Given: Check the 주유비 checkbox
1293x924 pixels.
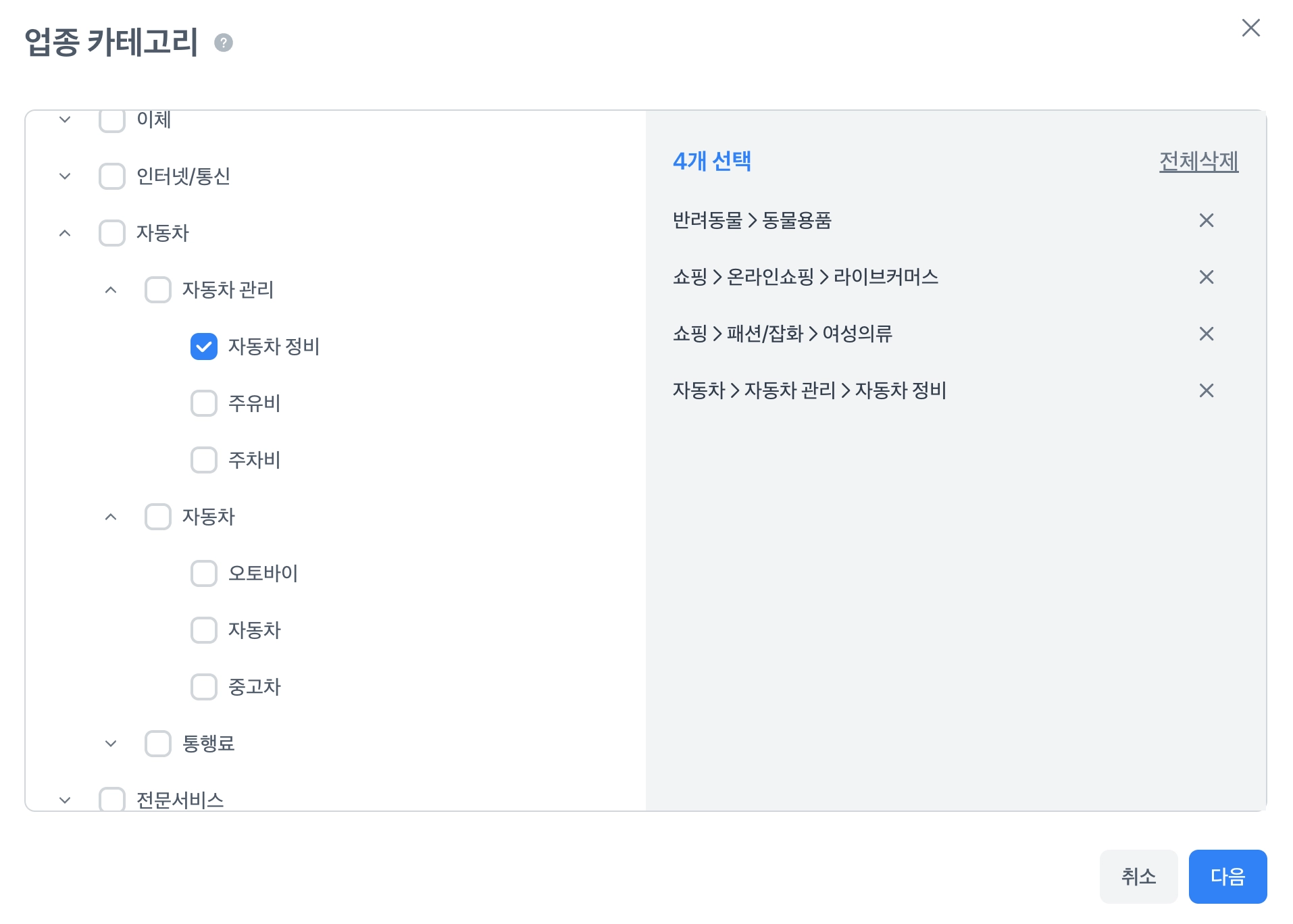Looking at the screenshot, I should point(203,403).
